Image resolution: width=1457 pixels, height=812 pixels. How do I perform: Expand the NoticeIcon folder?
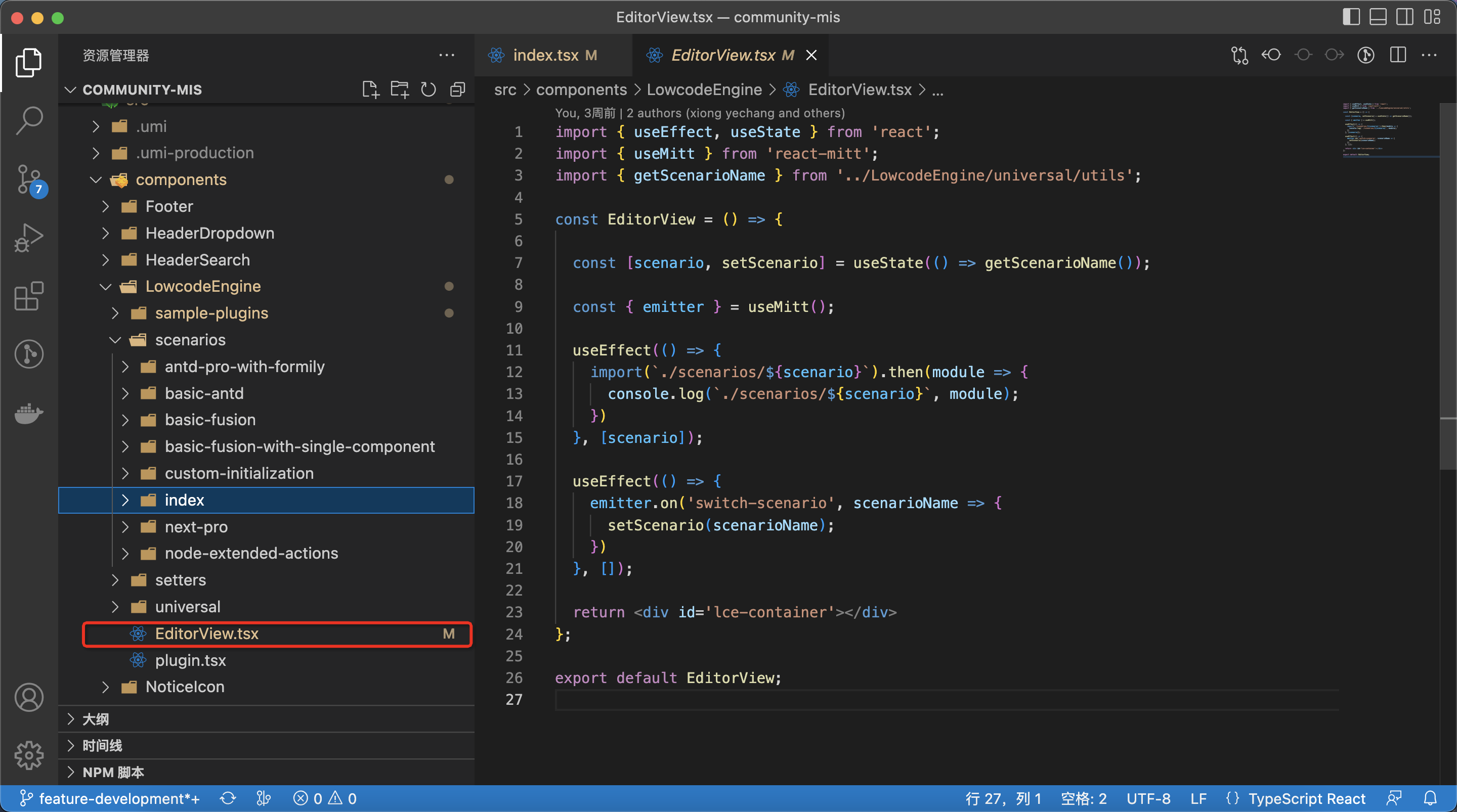pos(105,687)
